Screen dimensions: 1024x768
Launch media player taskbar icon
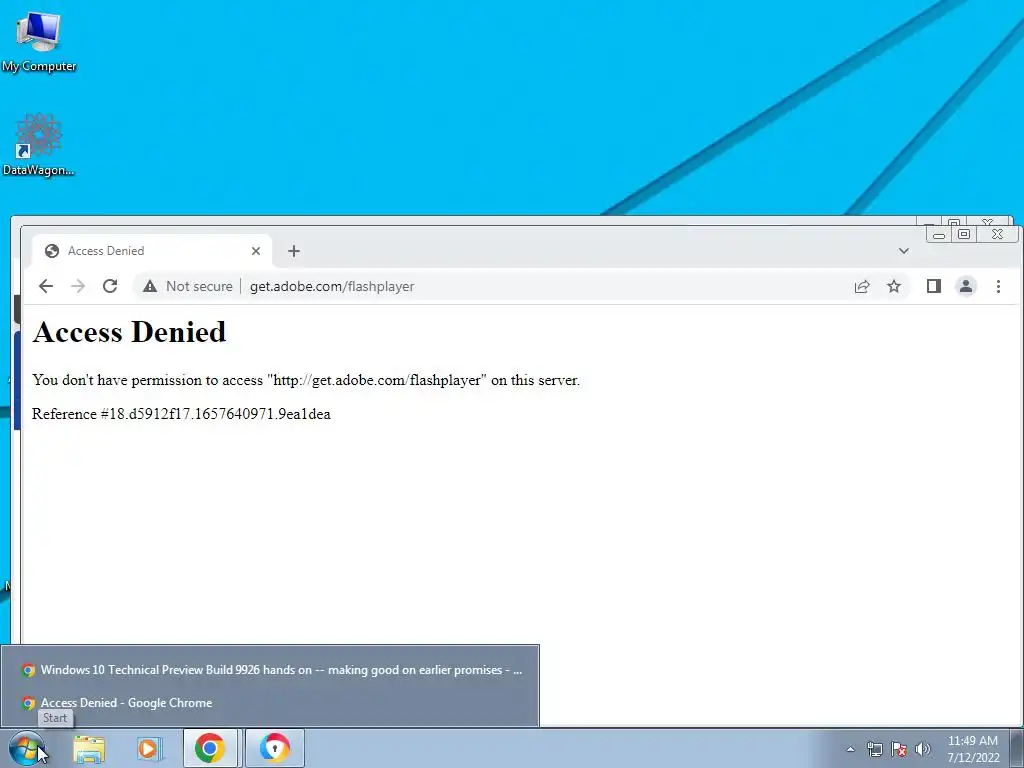click(150, 749)
